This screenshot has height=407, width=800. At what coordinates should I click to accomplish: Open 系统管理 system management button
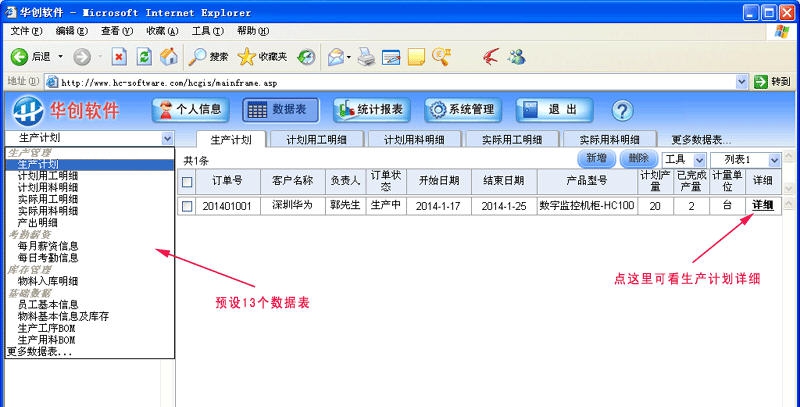(463, 110)
